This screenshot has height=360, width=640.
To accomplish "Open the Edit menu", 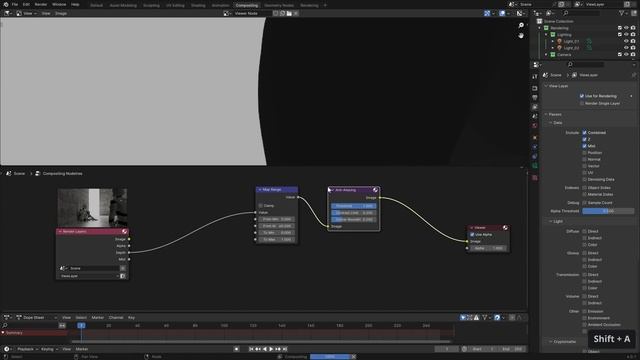I will pos(26,4).
